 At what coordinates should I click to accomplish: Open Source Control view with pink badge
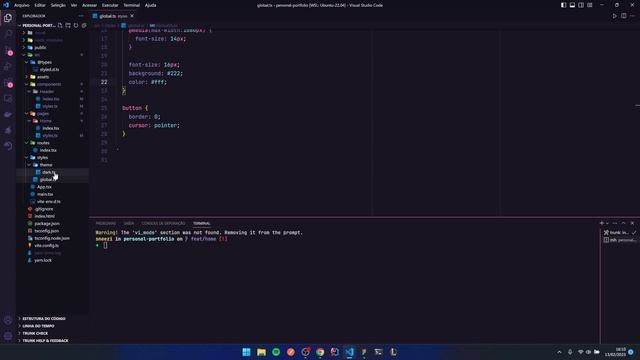(8, 51)
